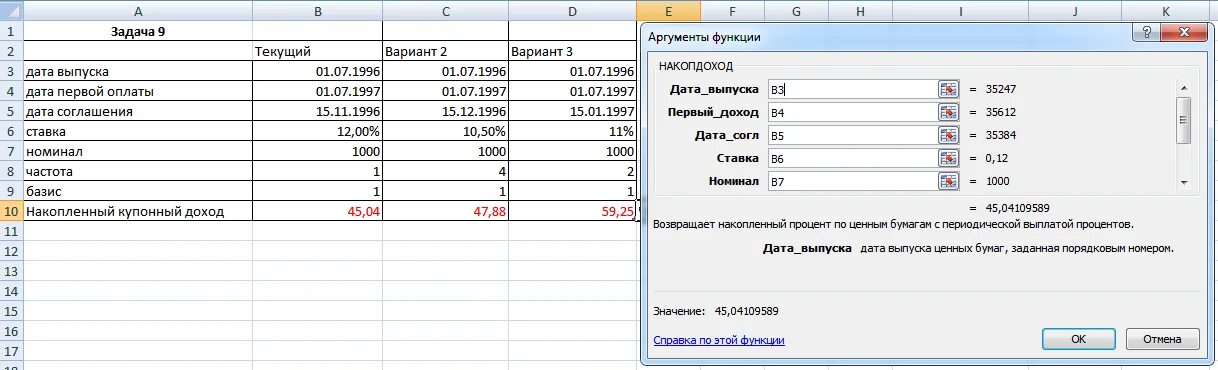Select the Вариант 3 header cell
Image resolution: width=1218 pixels, height=370 pixels.
pos(572,51)
